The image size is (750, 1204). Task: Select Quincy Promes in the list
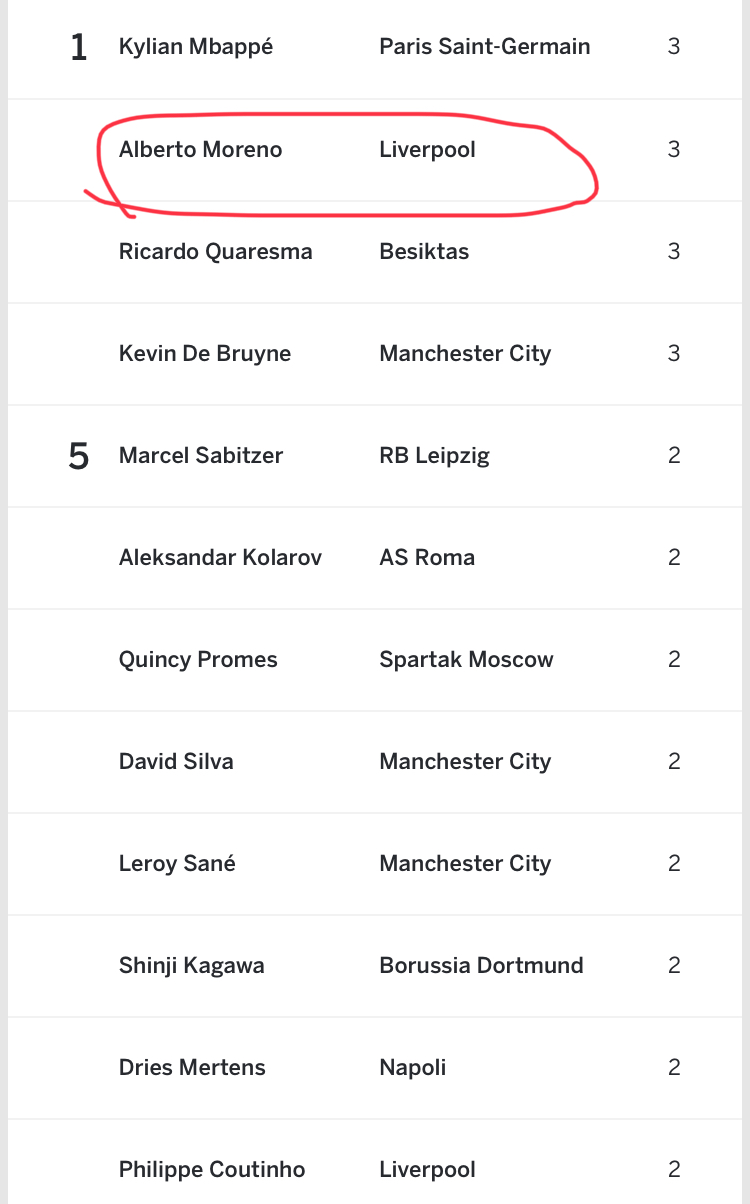point(198,660)
